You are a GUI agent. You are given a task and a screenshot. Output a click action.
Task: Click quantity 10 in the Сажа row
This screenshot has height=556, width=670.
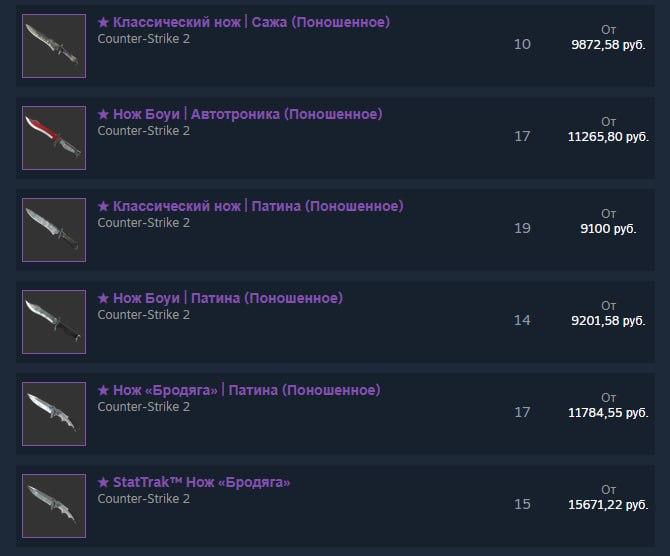(522, 45)
